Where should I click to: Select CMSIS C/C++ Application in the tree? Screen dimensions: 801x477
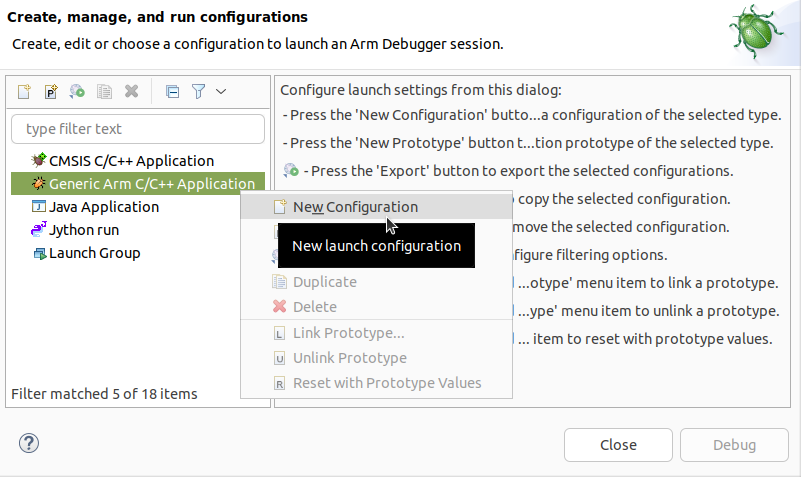click(131, 161)
